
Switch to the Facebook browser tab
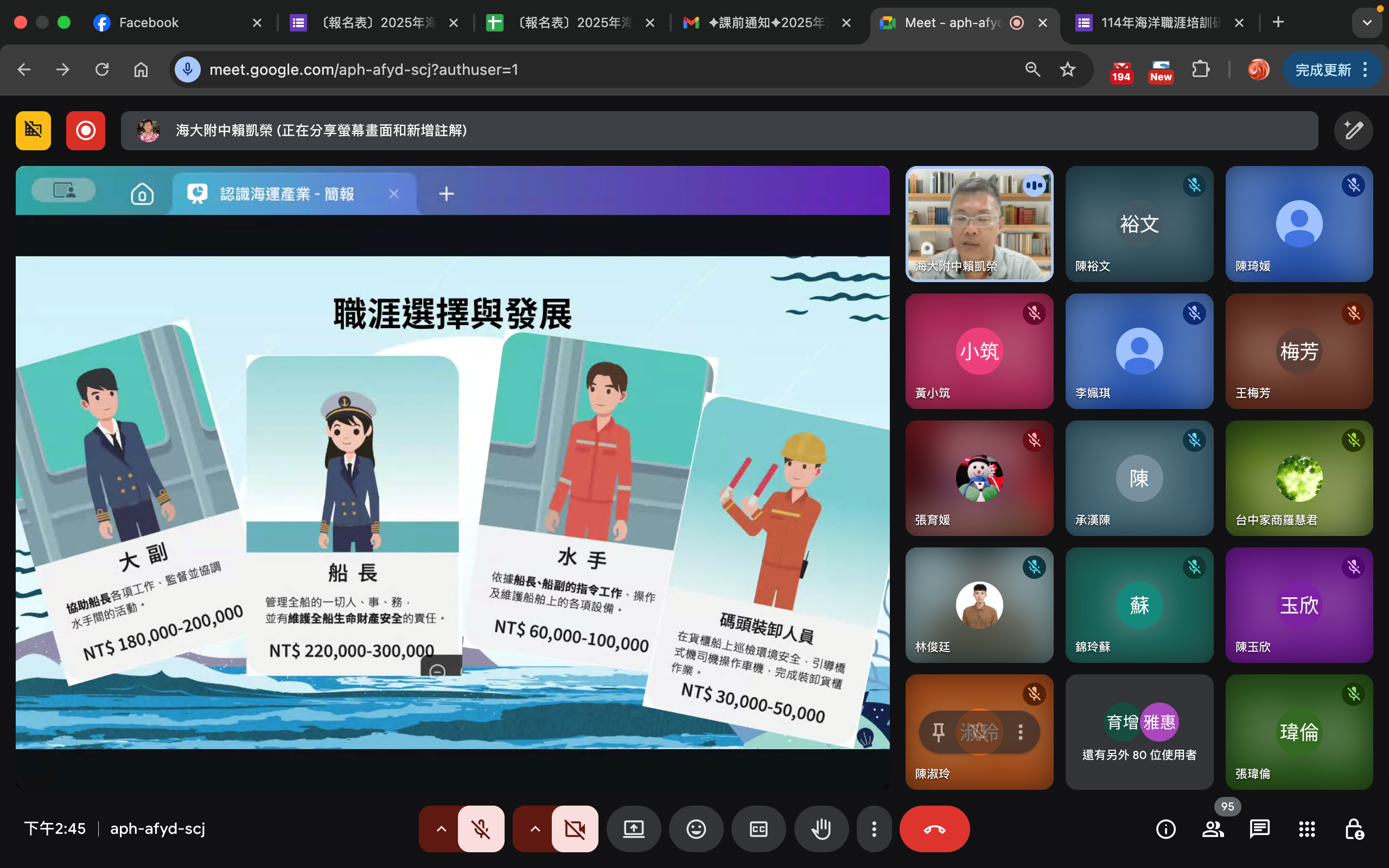(x=149, y=22)
